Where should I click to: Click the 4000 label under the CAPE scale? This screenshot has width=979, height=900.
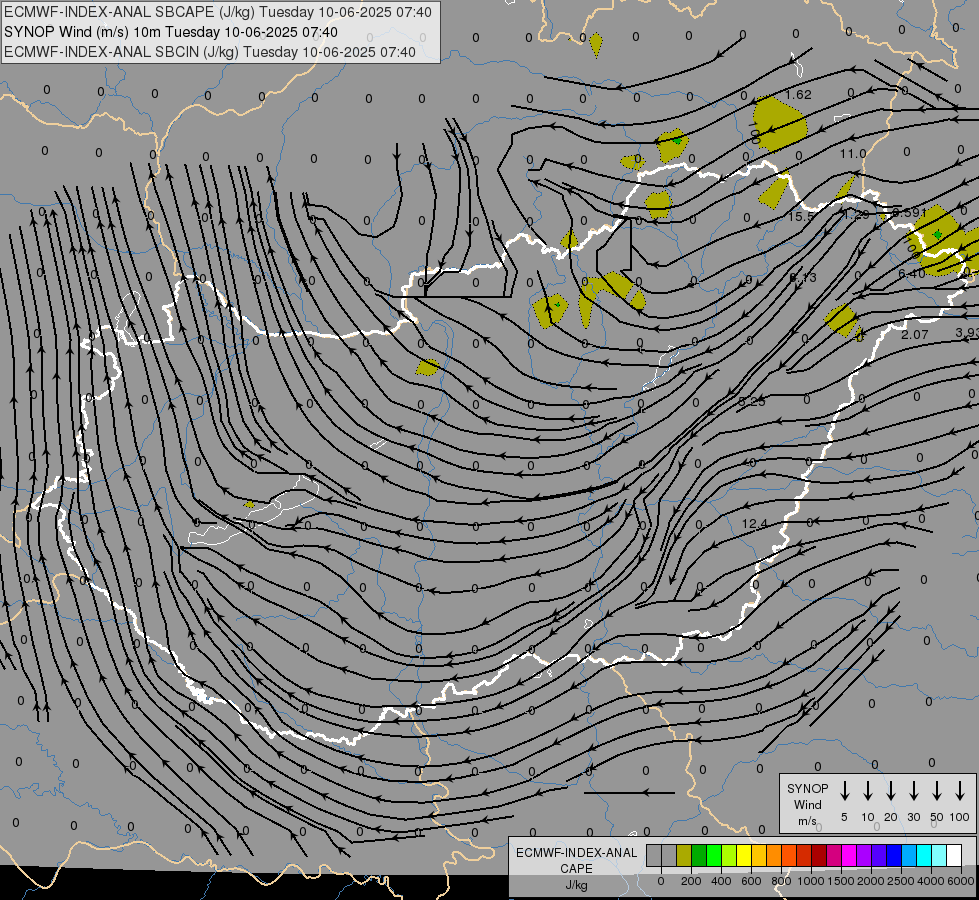(x=931, y=881)
